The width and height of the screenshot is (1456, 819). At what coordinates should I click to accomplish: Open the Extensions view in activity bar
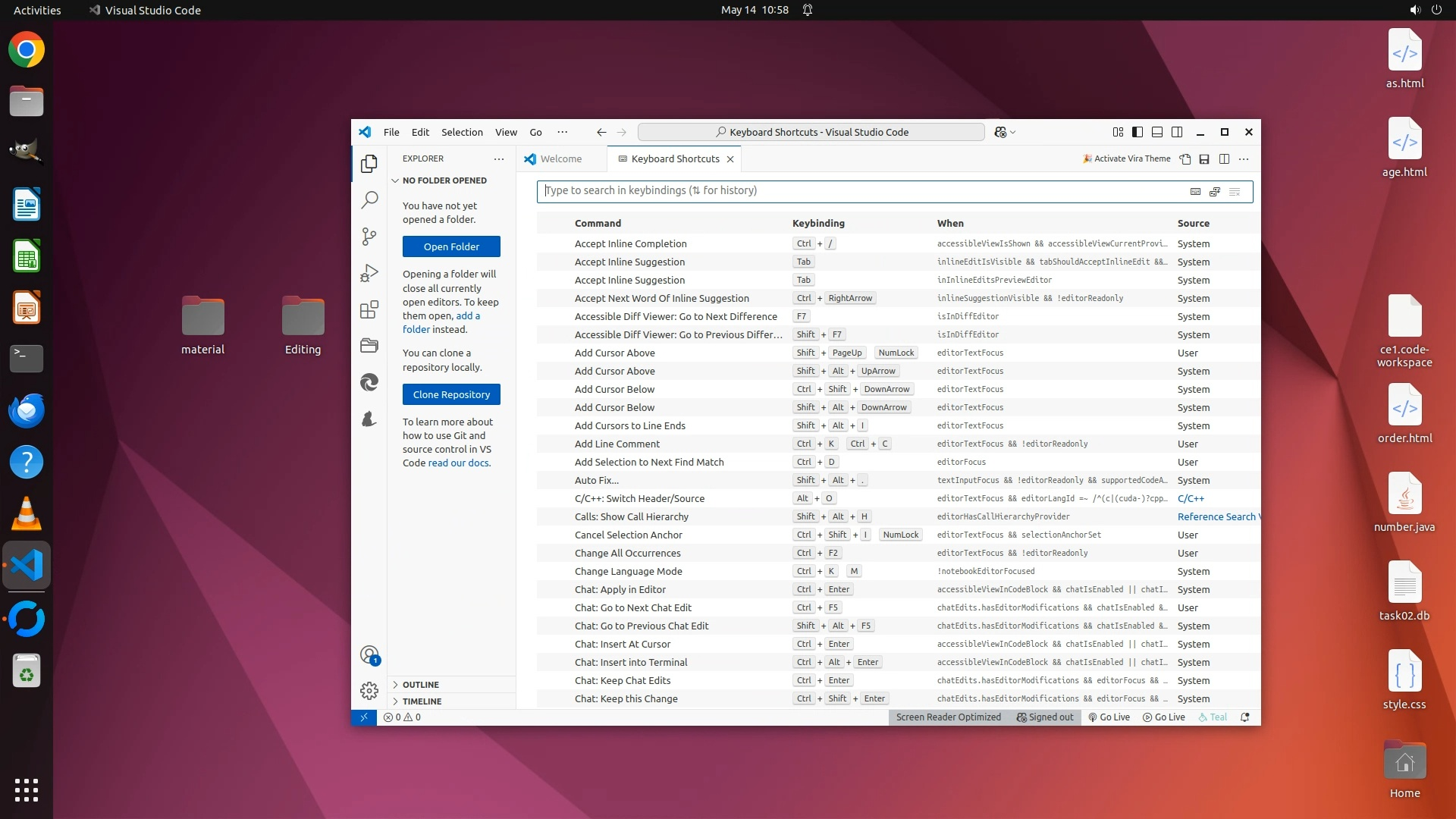pyautogui.click(x=369, y=309)
